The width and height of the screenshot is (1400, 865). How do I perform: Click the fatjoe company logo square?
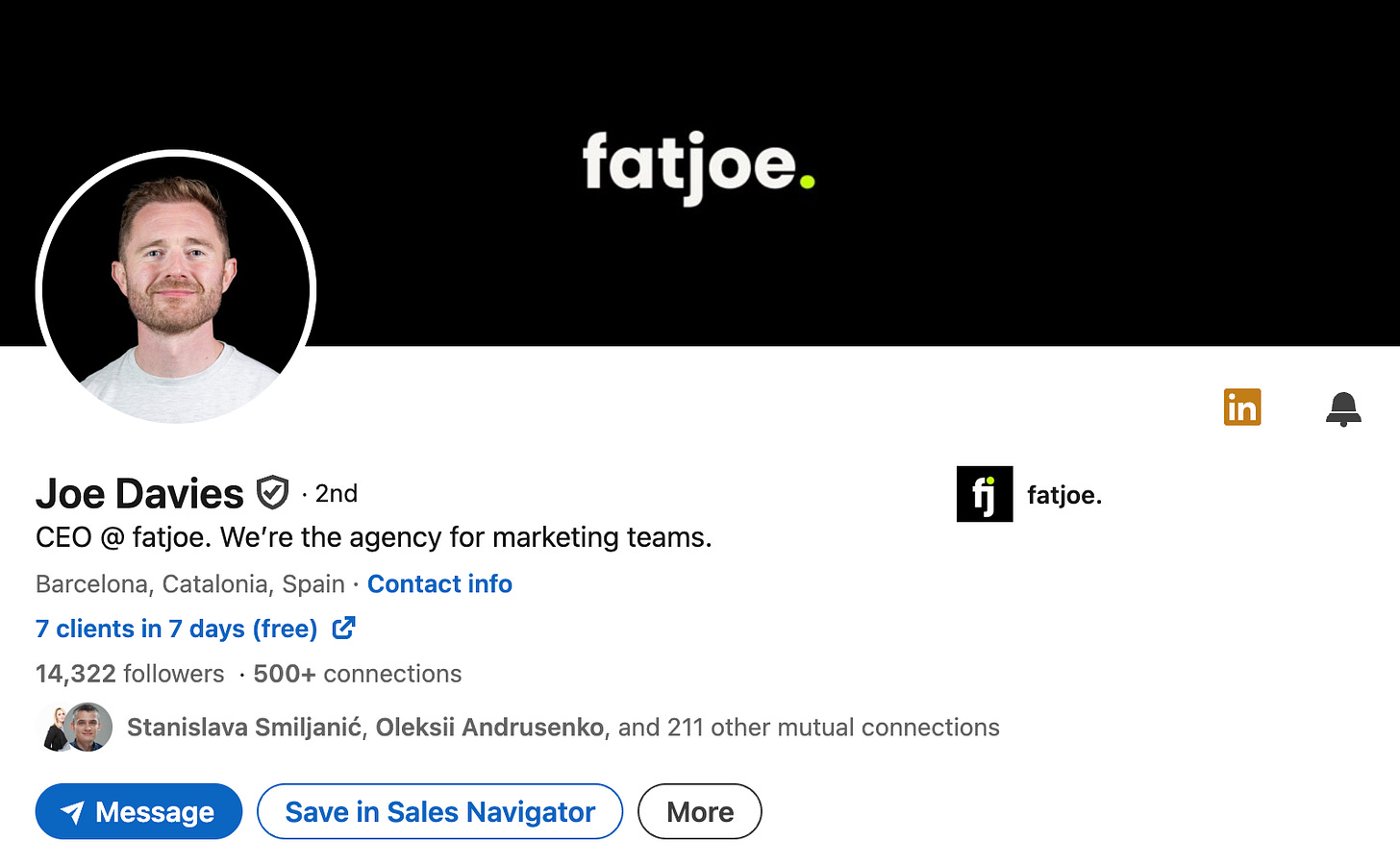[985, 494]
